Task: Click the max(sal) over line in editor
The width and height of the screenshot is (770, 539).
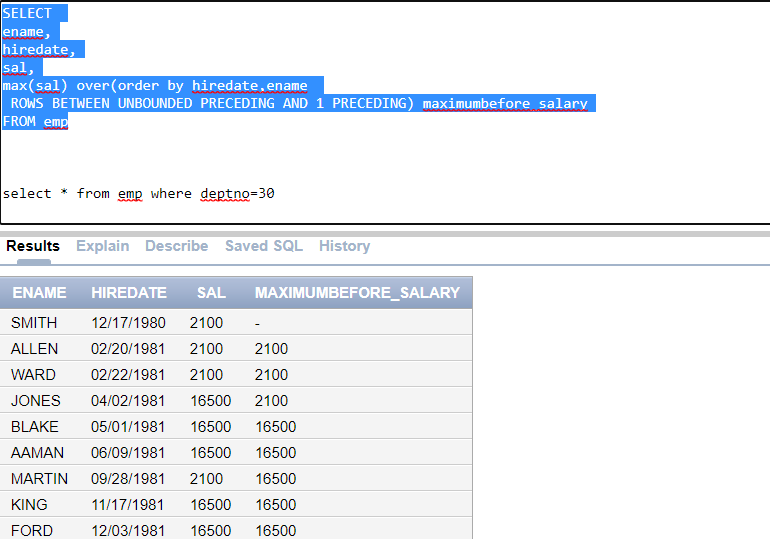Action: (x=155, y=85)
